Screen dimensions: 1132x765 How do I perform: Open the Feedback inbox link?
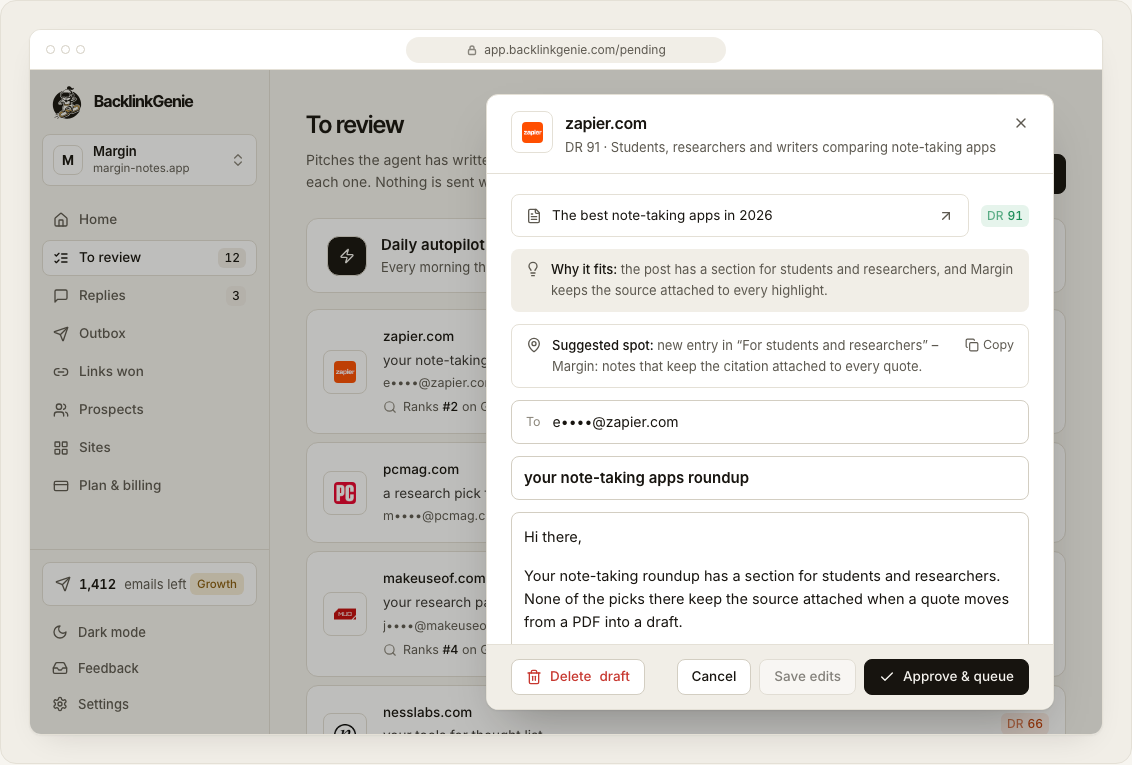[149, 668]
